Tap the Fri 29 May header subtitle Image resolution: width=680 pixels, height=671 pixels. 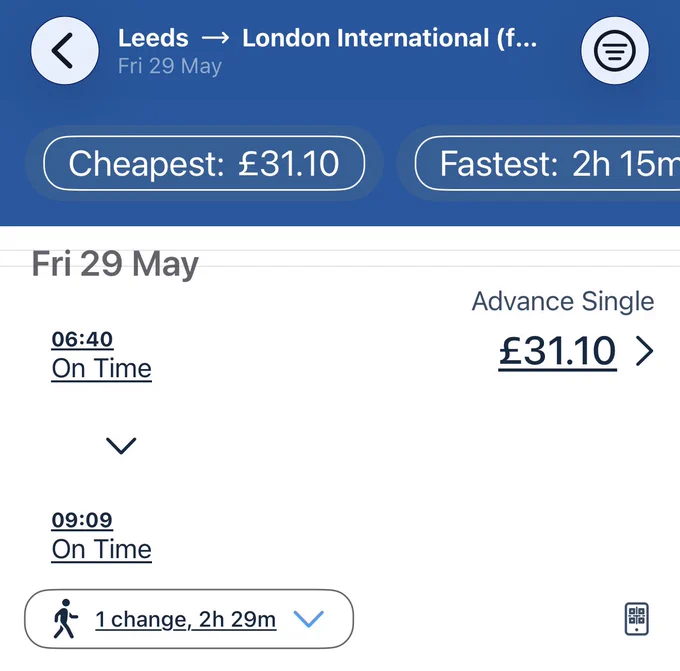coord(170,66)
